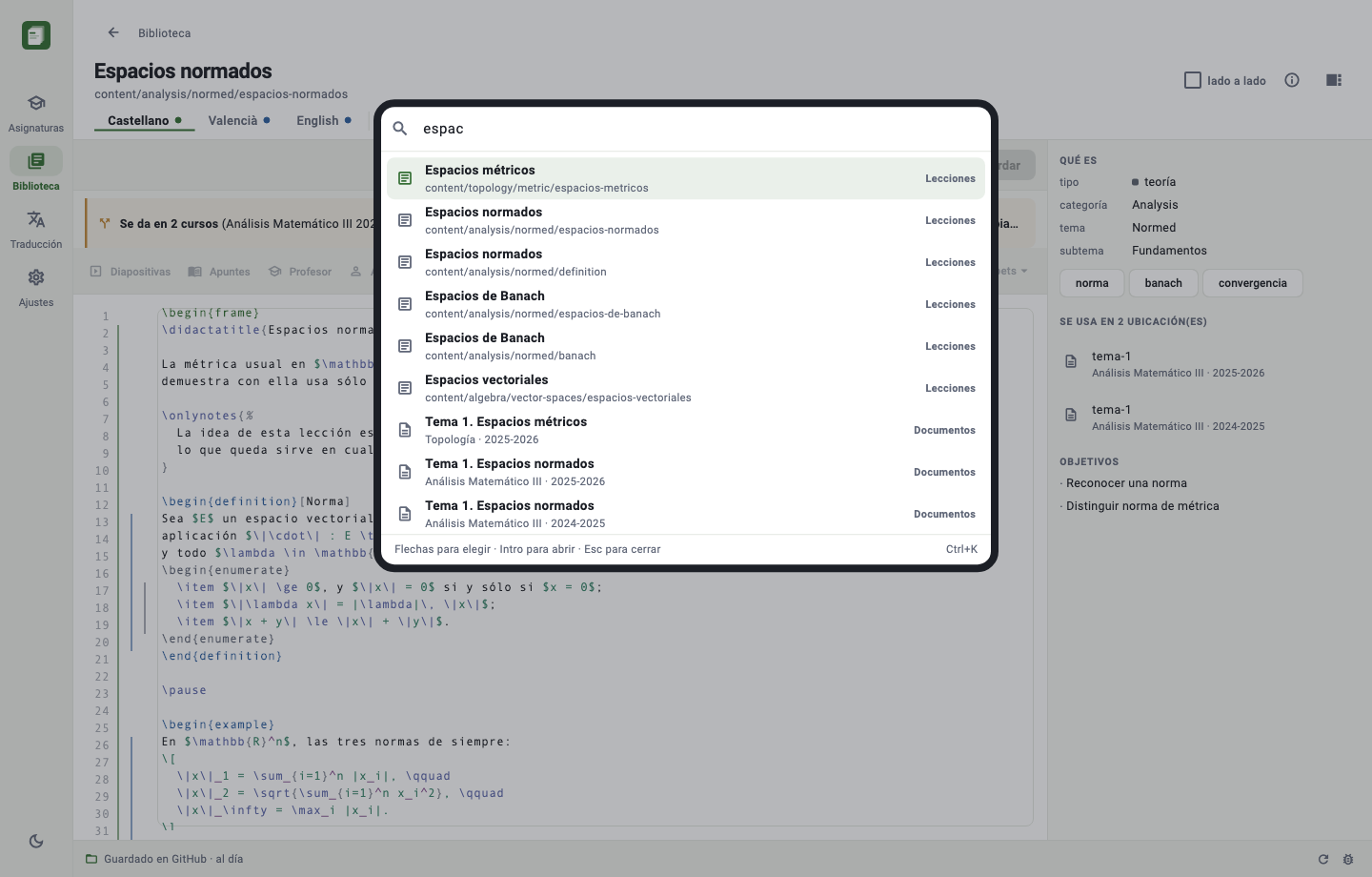Click the green app logo icon

(36, 35)
